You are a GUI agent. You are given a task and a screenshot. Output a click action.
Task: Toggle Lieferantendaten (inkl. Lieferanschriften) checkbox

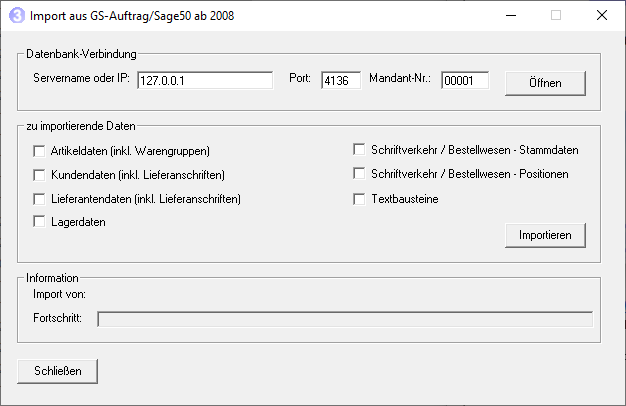tap(39, 199)
